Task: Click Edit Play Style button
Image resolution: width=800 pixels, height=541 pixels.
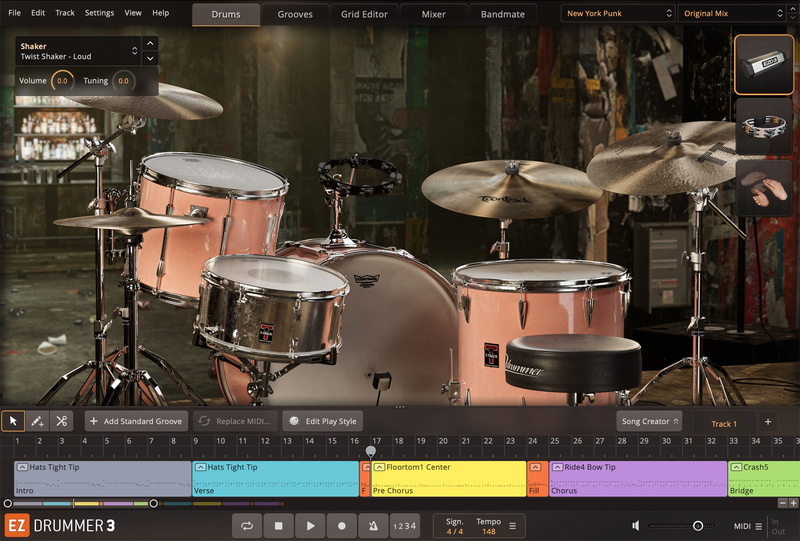Action: point(323,421)
